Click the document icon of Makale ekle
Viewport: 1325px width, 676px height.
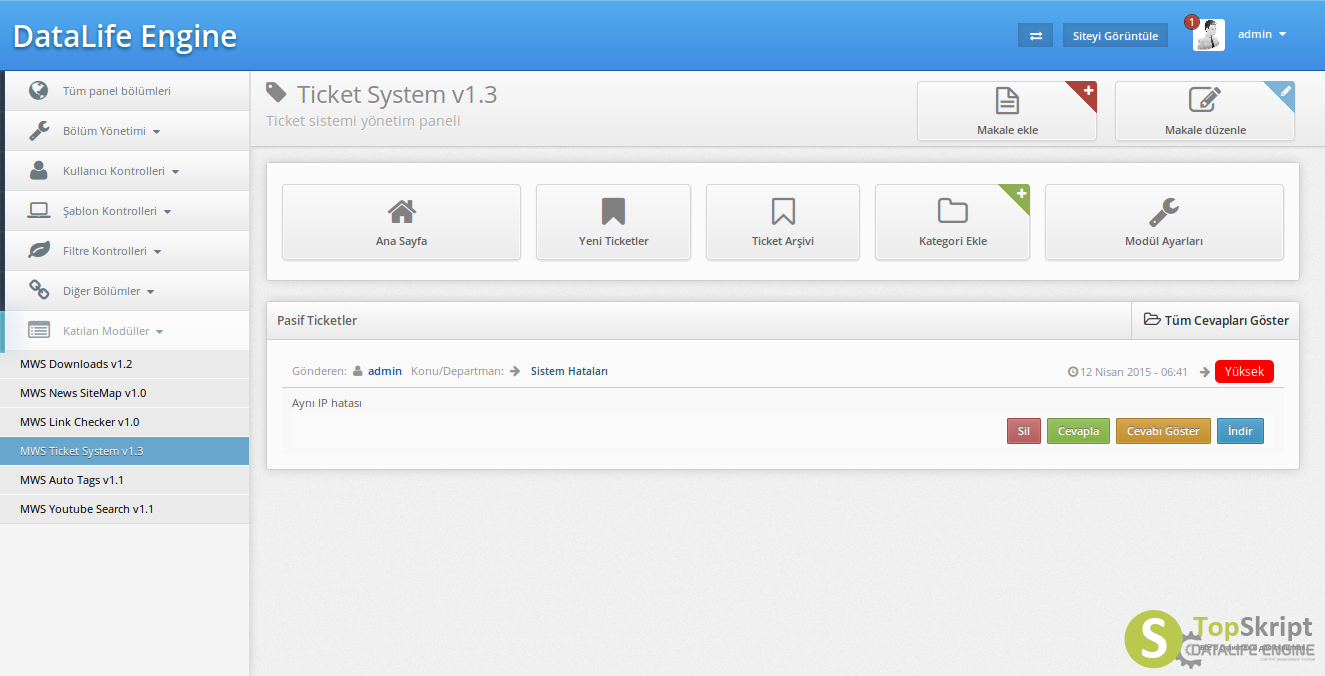[1007, 101]
